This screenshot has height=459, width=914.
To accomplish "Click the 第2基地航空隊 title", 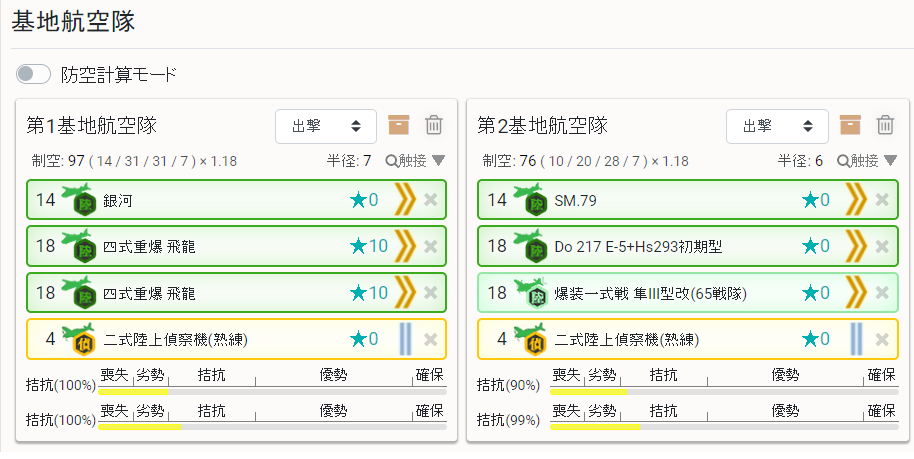I will point(543,125).
